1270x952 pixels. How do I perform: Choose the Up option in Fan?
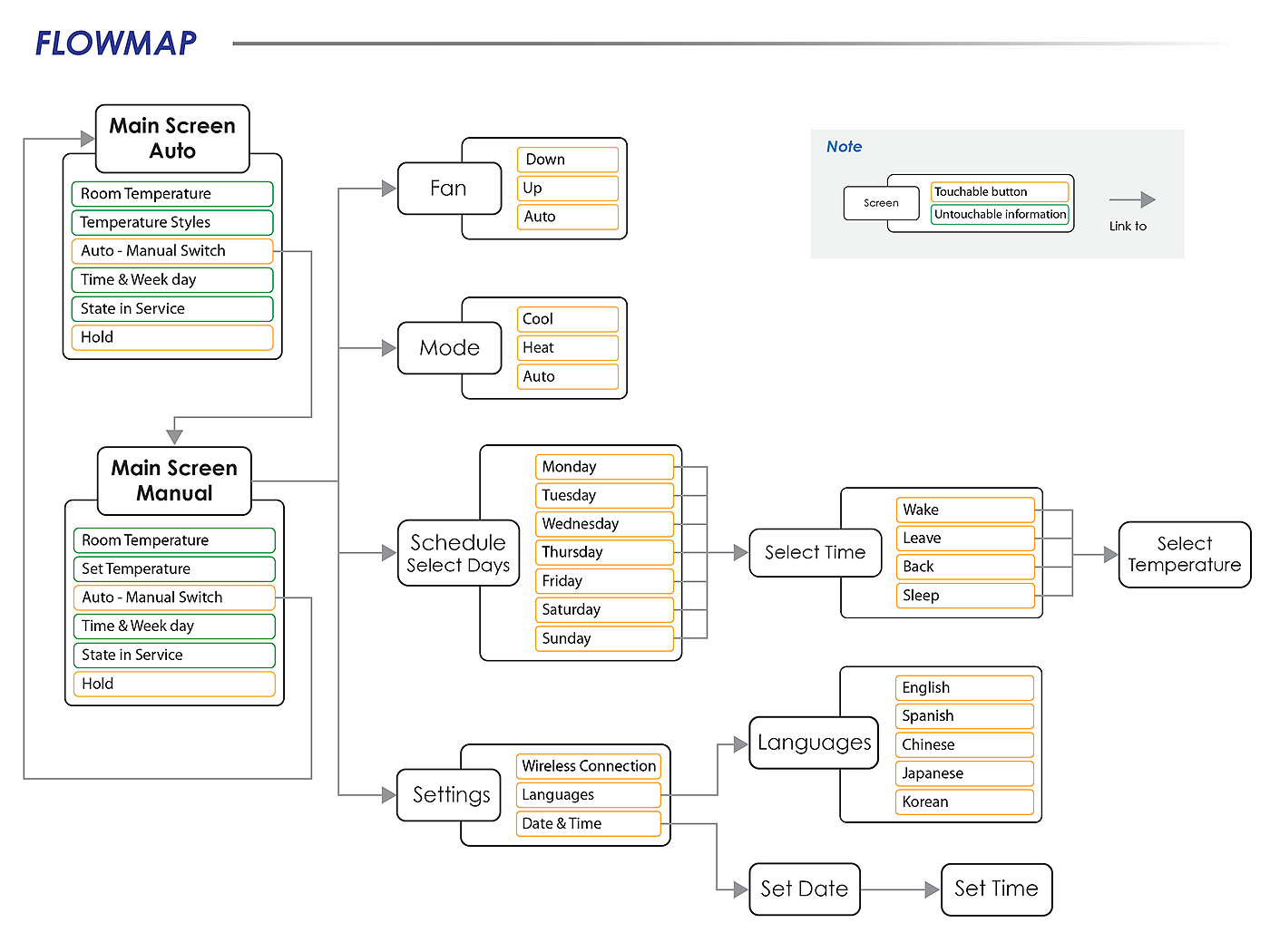click(568, 189)
